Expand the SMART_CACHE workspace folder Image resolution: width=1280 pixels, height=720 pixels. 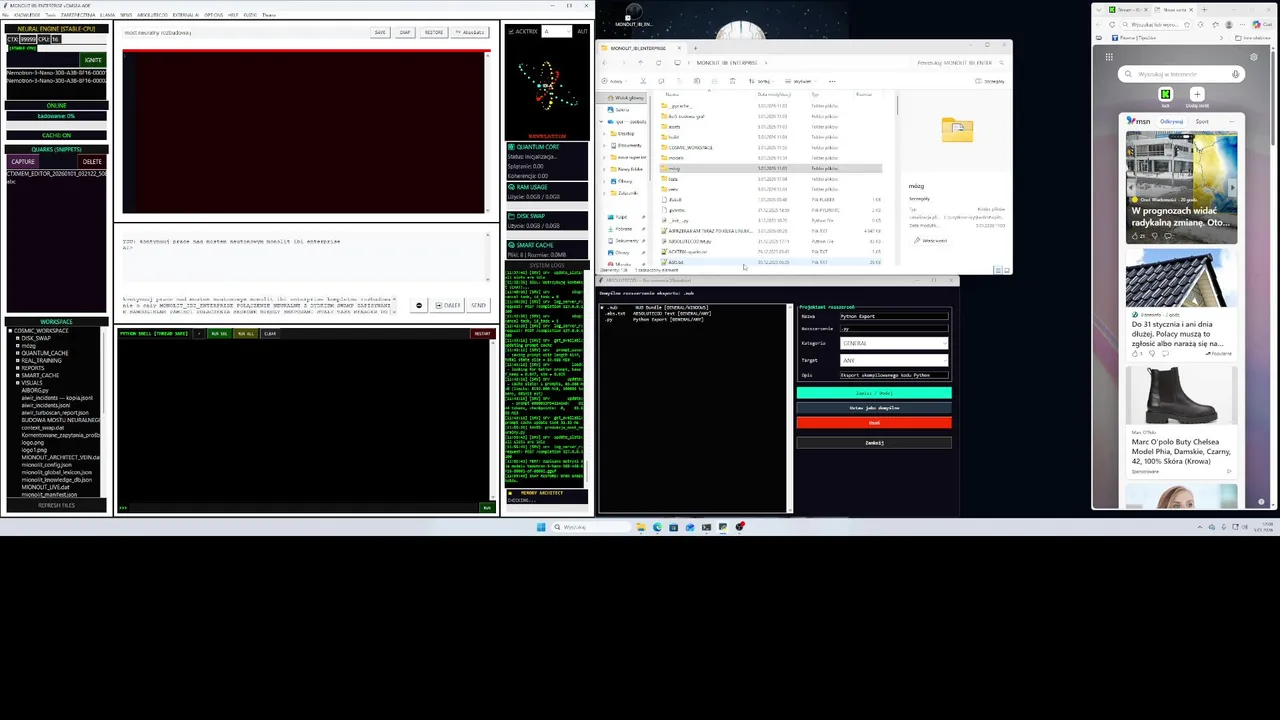[x=18, y=375]
